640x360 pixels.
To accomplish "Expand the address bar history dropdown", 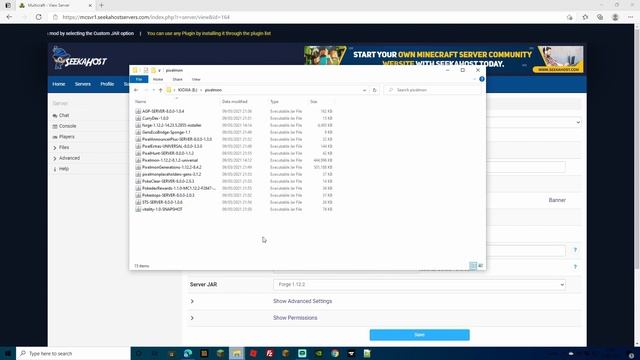I will coord(364,90).
